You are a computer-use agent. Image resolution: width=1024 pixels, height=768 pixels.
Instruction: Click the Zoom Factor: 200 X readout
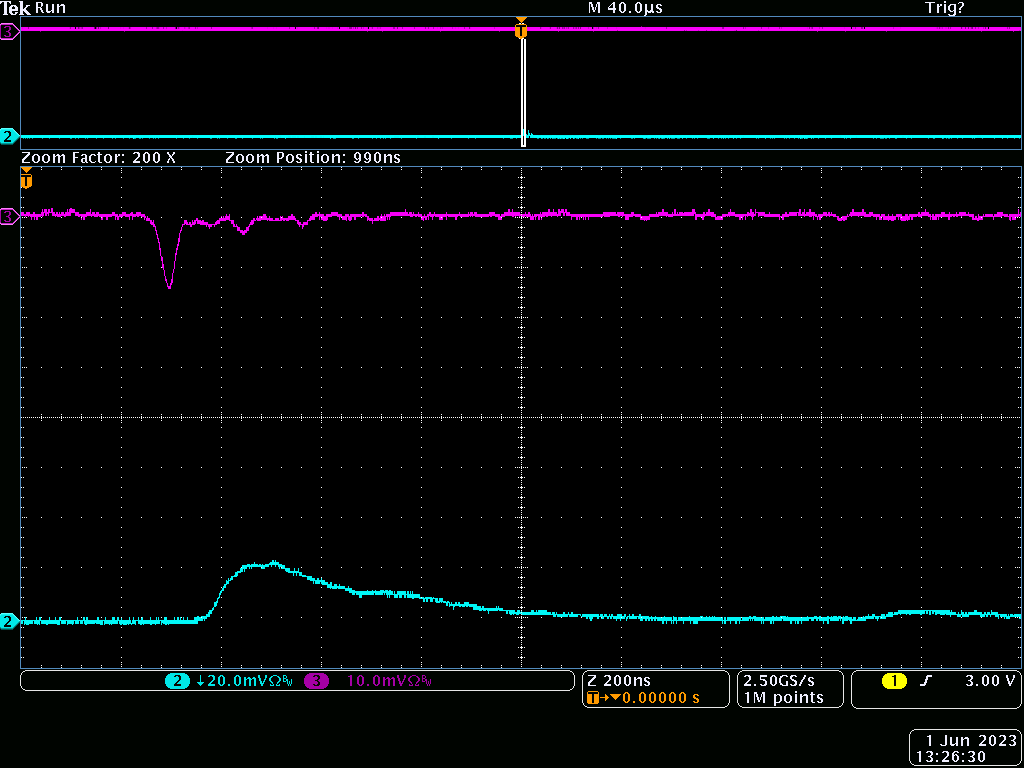point(99,157)
